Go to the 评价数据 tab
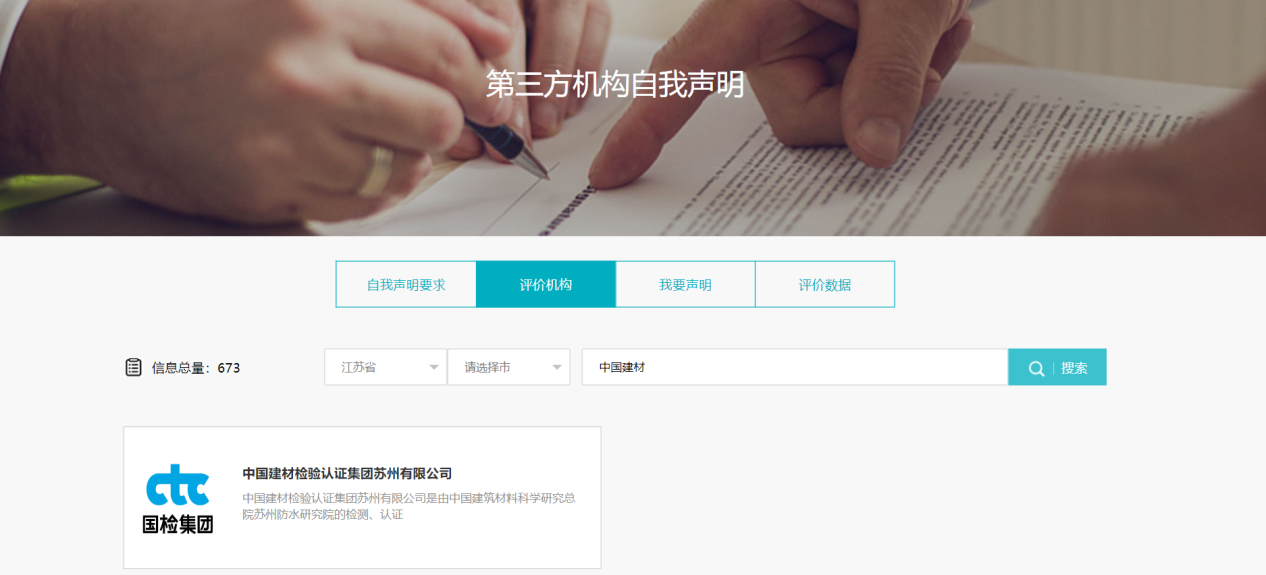The height and width of the screenshot is (575, 1266). click(x=825, y=285)
